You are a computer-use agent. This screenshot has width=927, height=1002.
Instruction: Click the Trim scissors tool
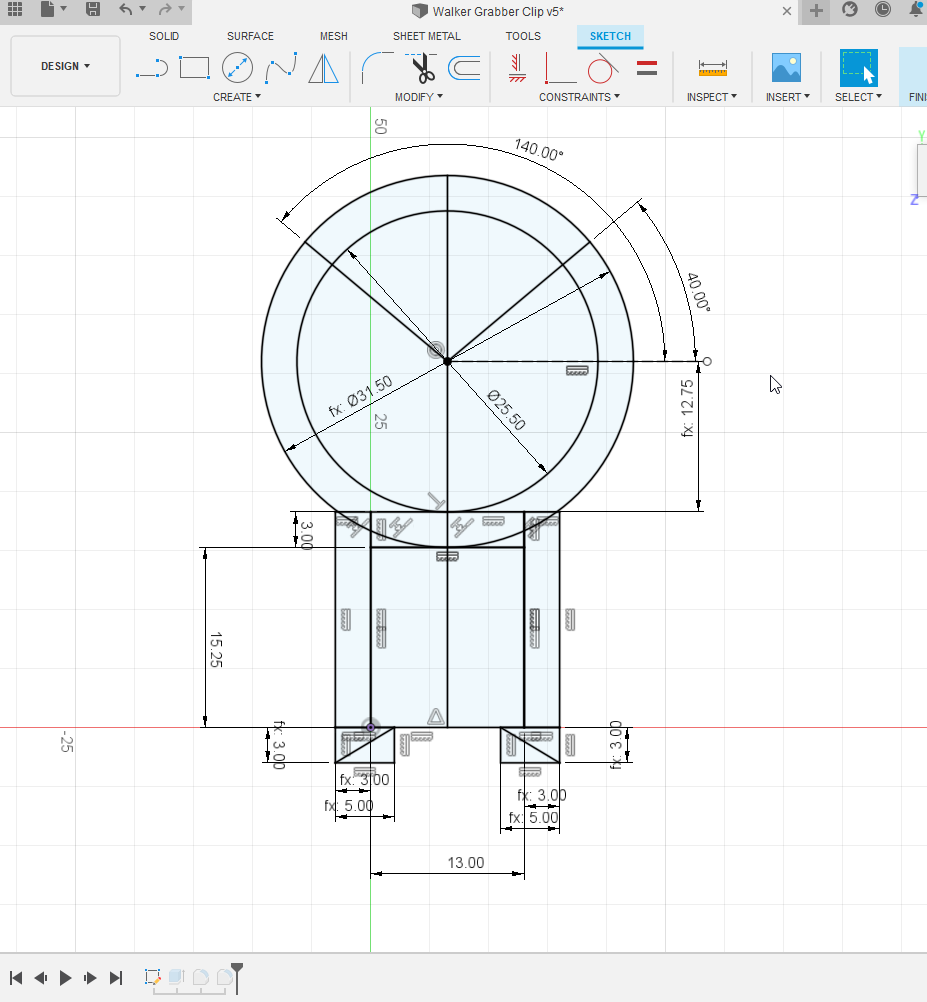click(422, 68)
